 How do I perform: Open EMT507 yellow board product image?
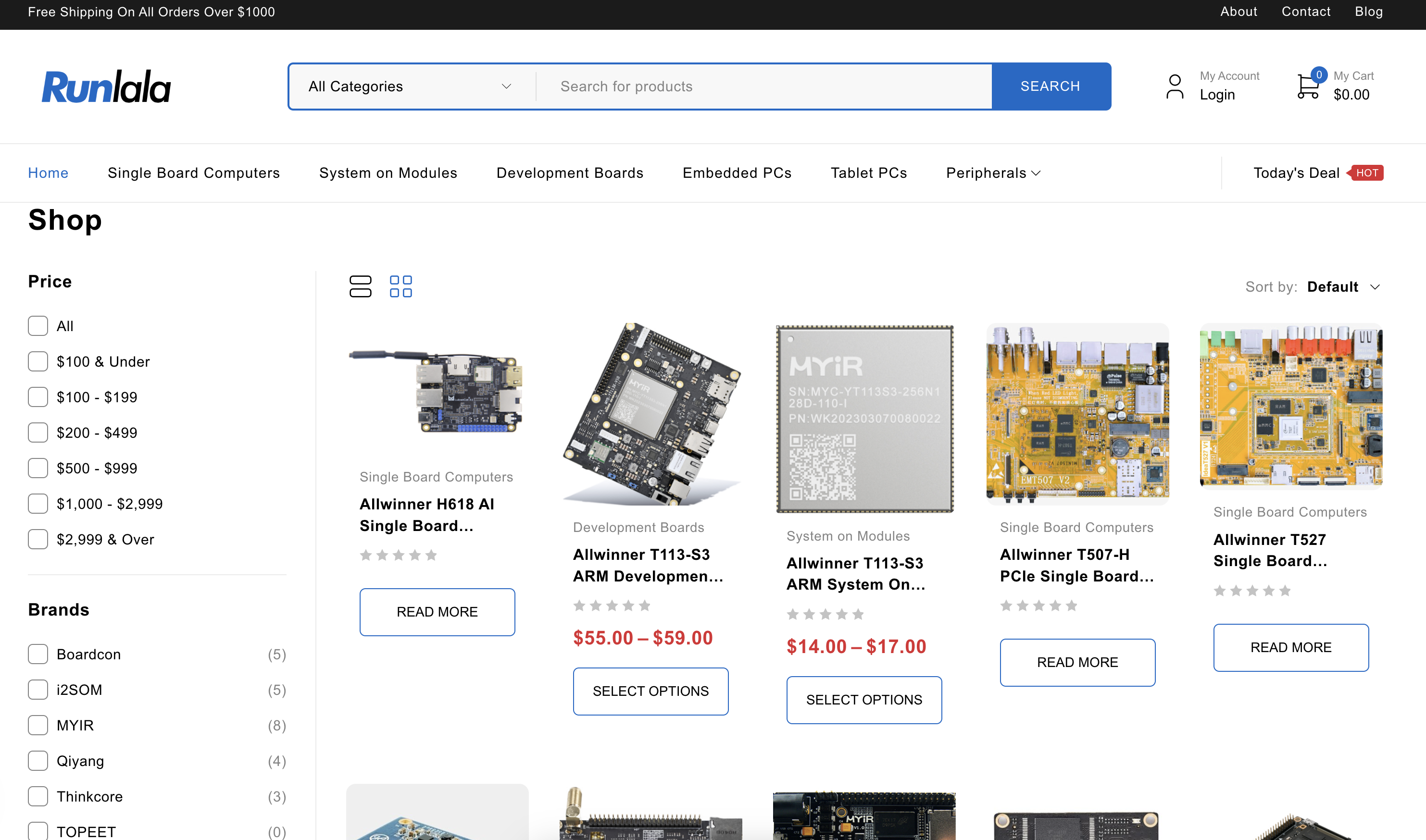coord(1077,414)
